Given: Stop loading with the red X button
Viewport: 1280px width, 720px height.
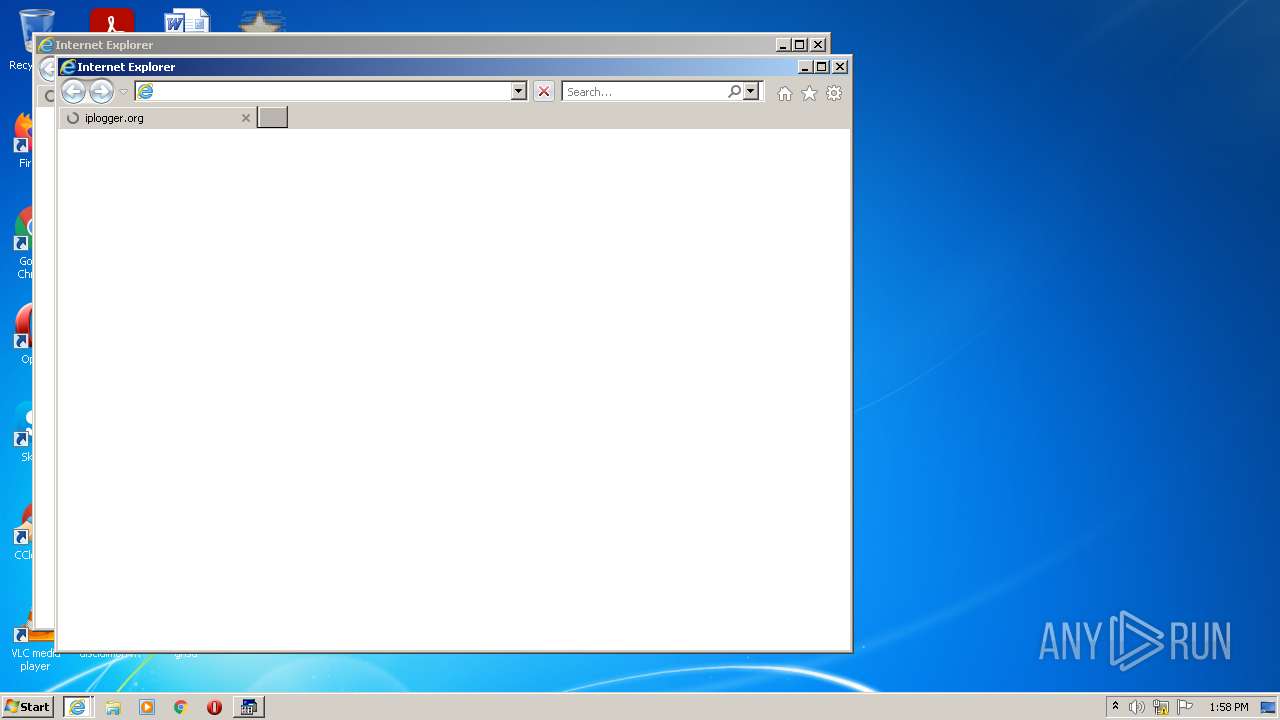Looking at the screenshot, I should tap(544, 91).
